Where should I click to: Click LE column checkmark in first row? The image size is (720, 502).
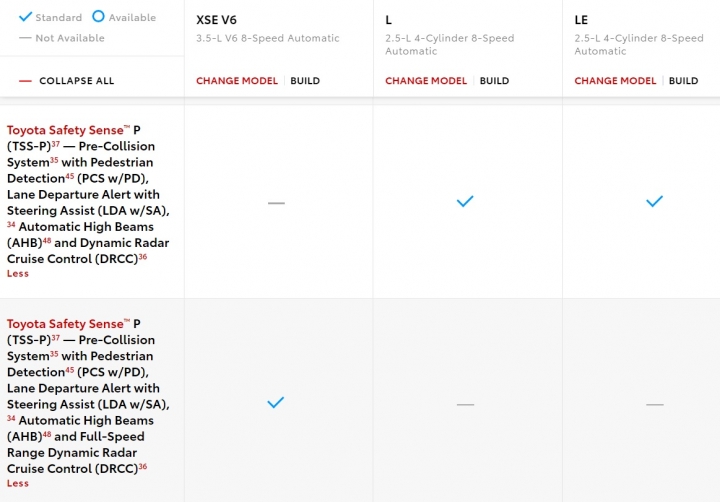(x=654, y=201)
